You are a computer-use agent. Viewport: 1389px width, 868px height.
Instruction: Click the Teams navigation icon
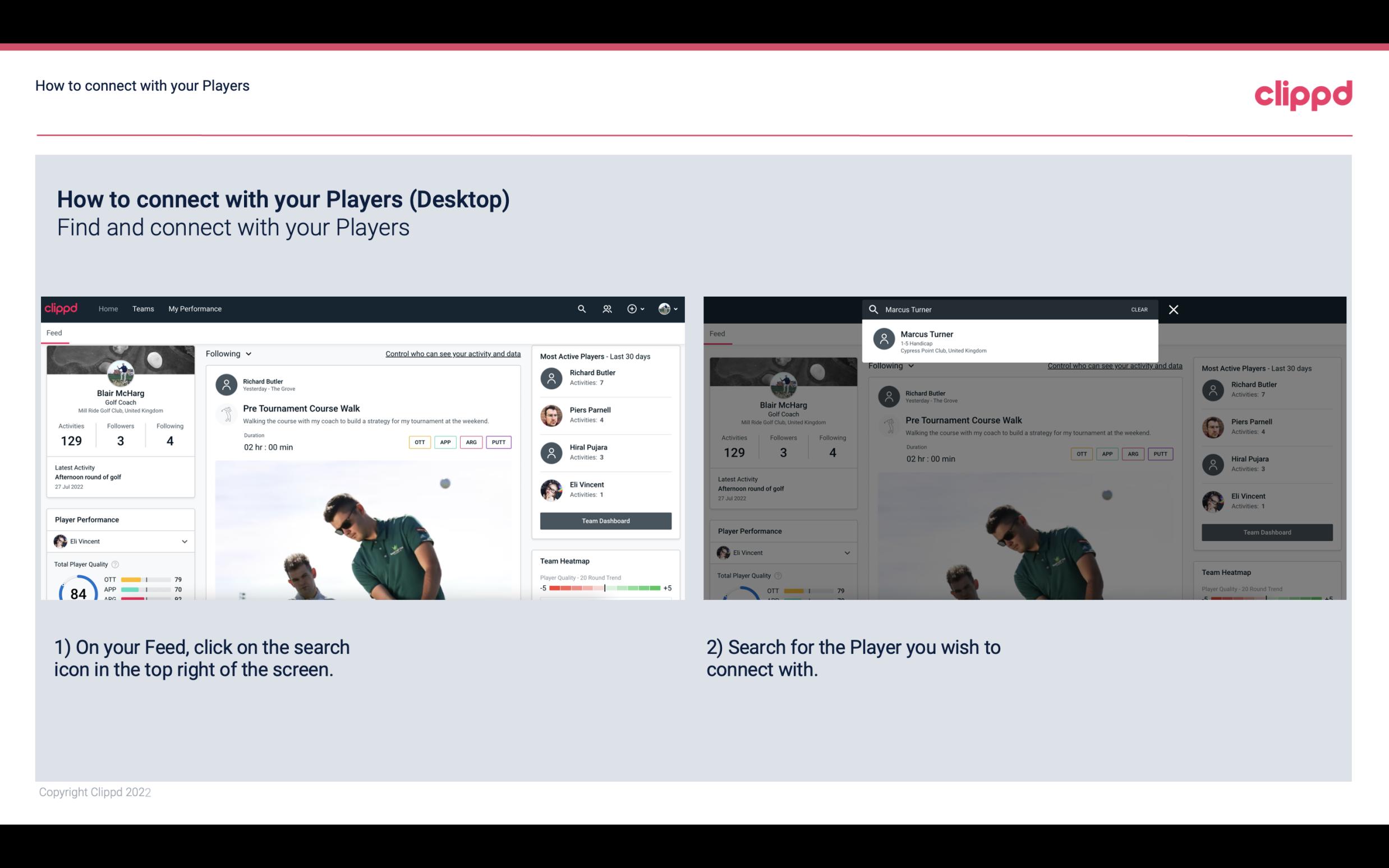pyautogui.click(x=143, y=308)
